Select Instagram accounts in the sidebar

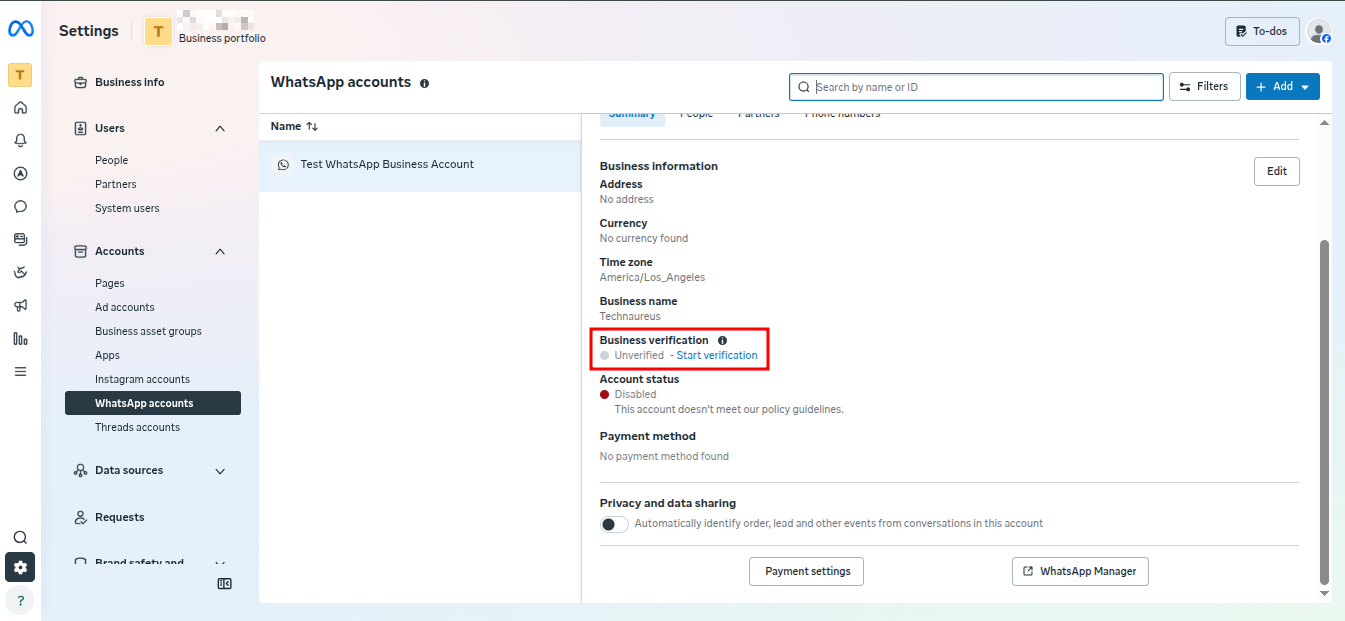click(x=142, y=379)
